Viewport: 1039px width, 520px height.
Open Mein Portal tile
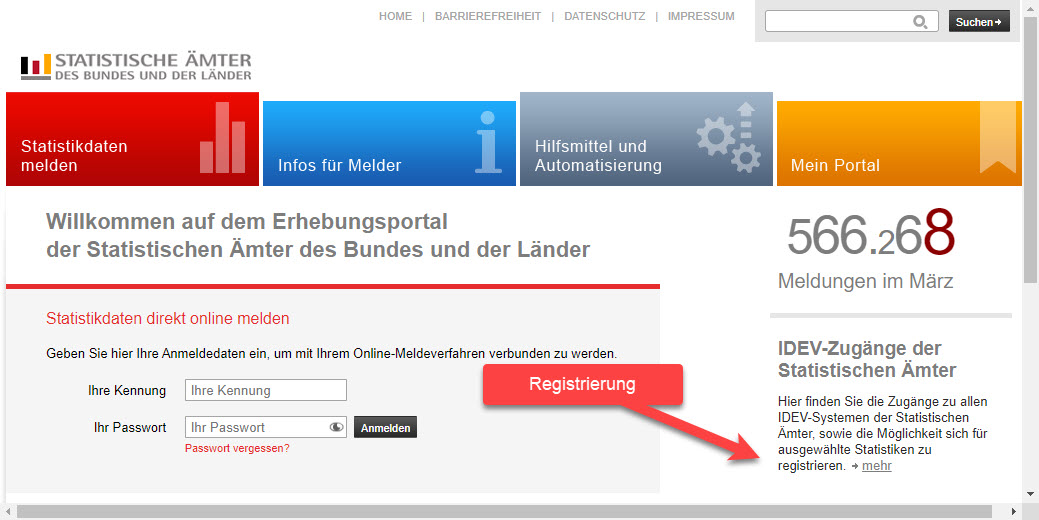[899, 143]
